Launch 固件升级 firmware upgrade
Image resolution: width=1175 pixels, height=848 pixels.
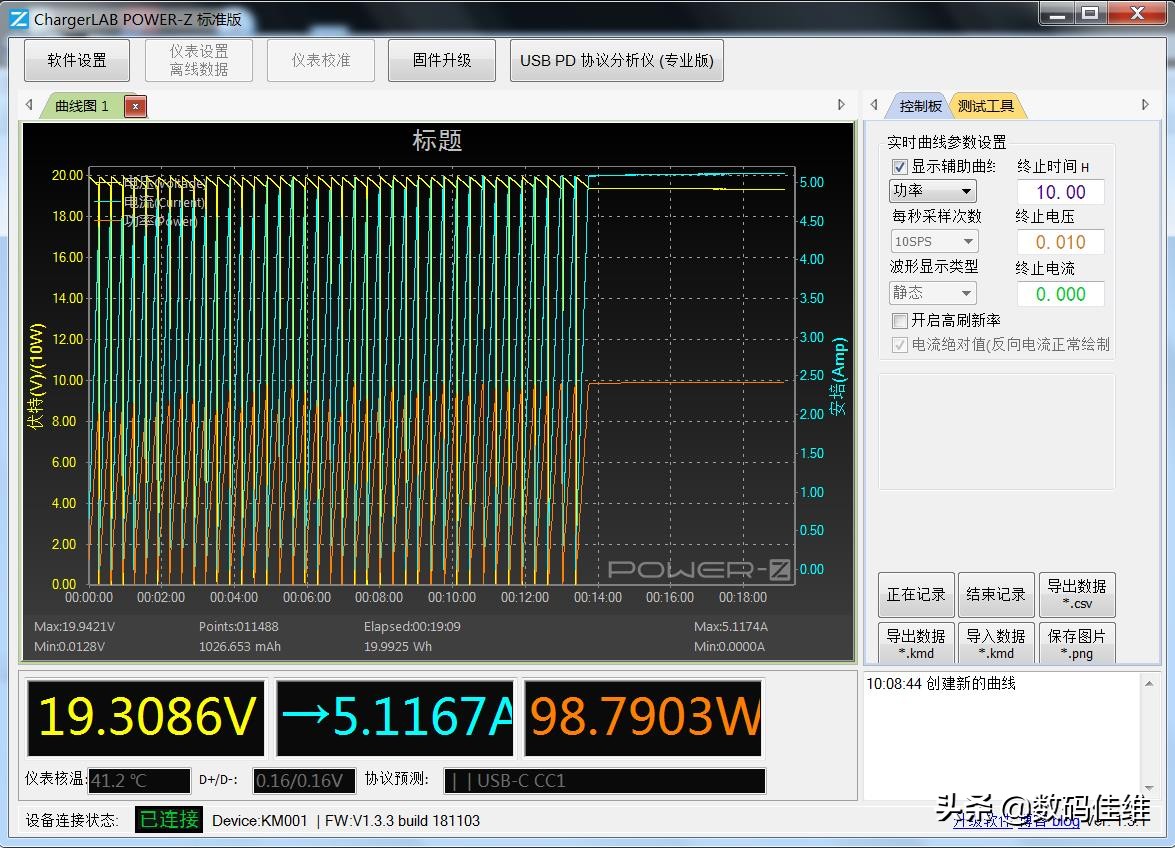pyautogui.click(x=441, y=60)
